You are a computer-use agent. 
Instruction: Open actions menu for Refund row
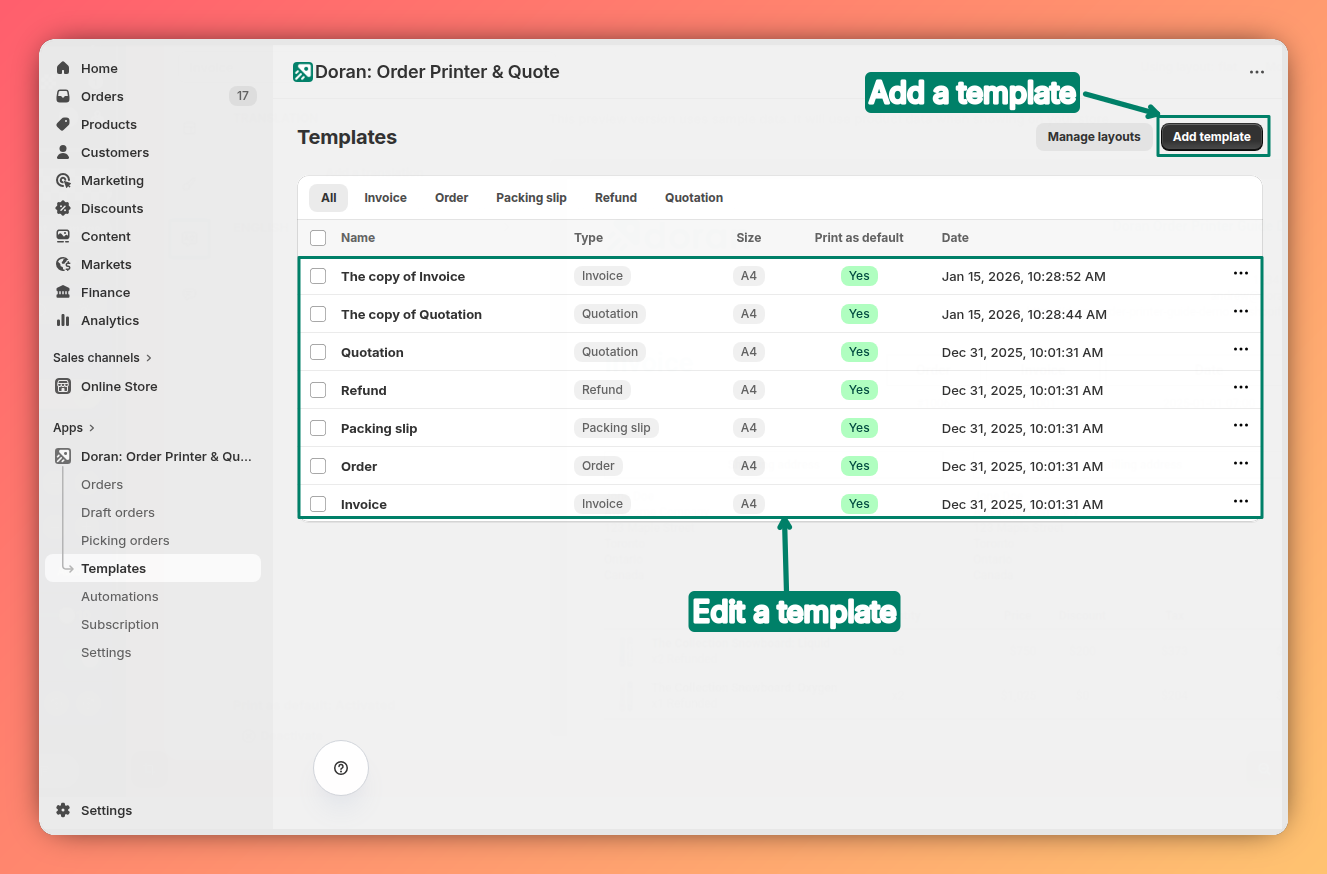pyautogui.click(x=1241, y=387)
